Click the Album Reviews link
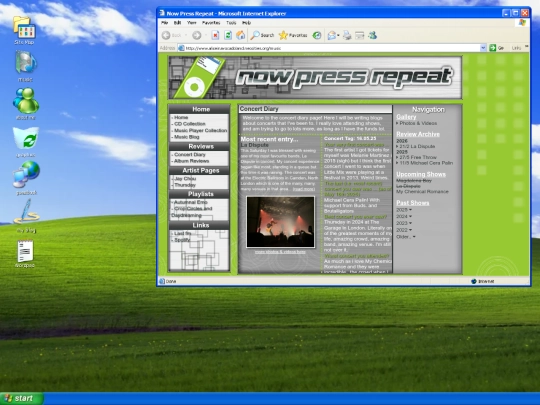This screenshot has height=405, width=540. pos(191,161)
